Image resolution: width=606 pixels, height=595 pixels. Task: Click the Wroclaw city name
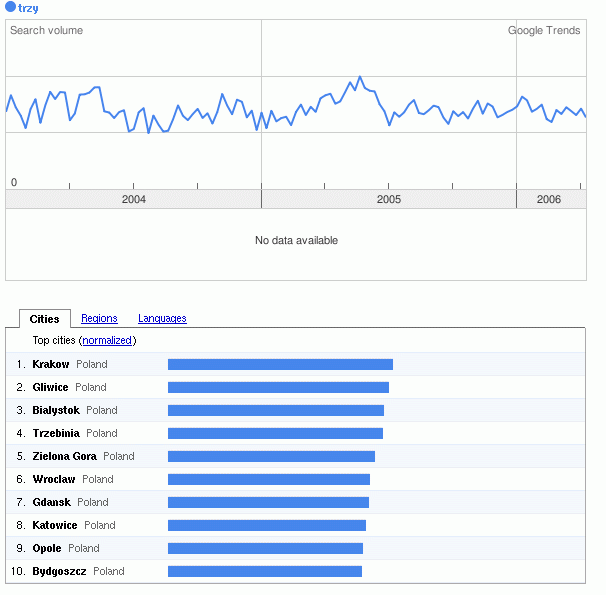click(x=54, y=480)
